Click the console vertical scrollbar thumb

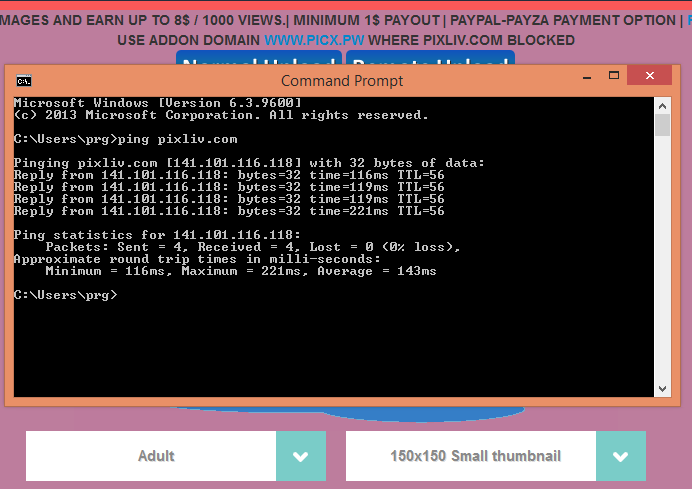point(662,125)
